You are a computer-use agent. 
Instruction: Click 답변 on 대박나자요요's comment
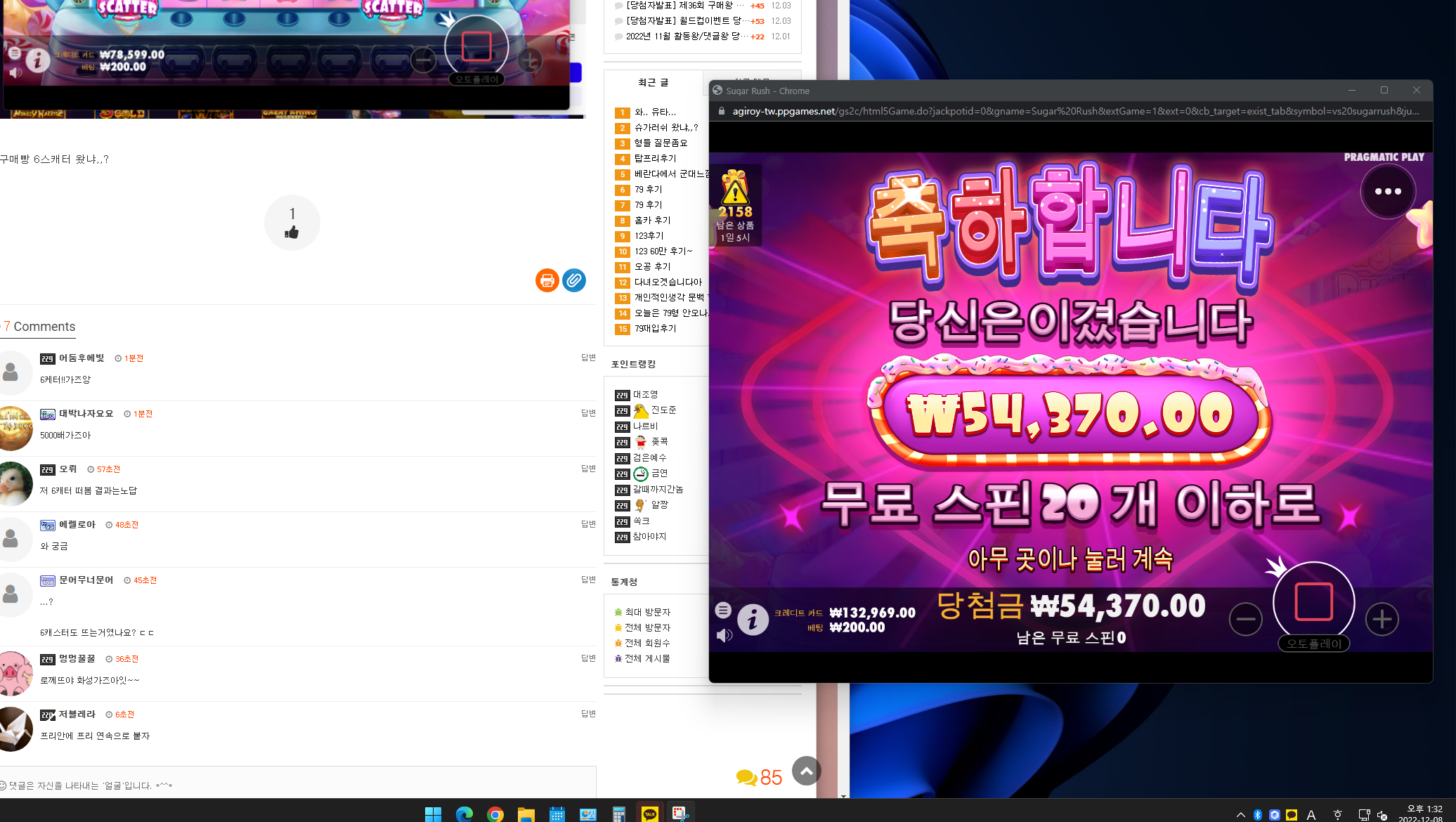tap(588, 413)
